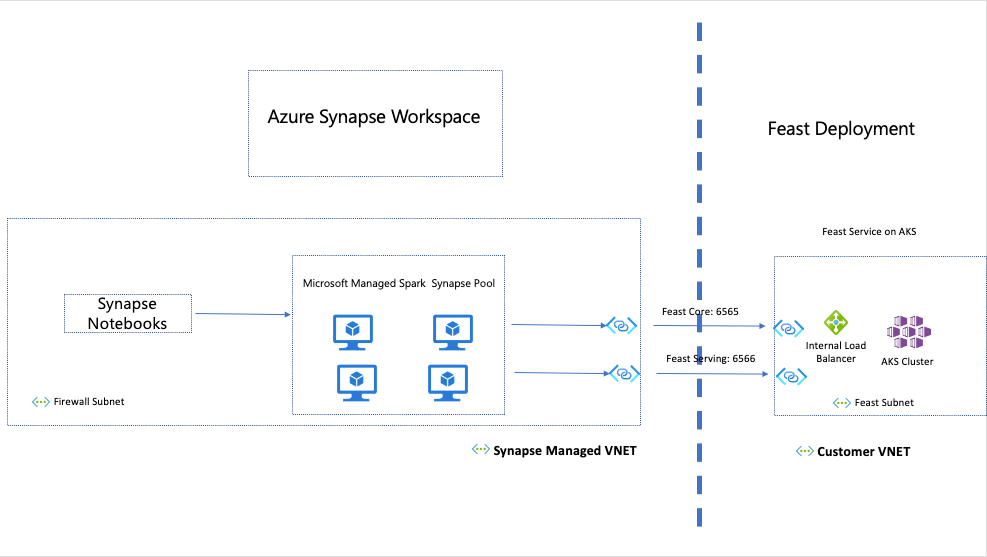The image size is (987, 557).
Task: Click the Firewall Subnet icon
Action: pos(41,402)
